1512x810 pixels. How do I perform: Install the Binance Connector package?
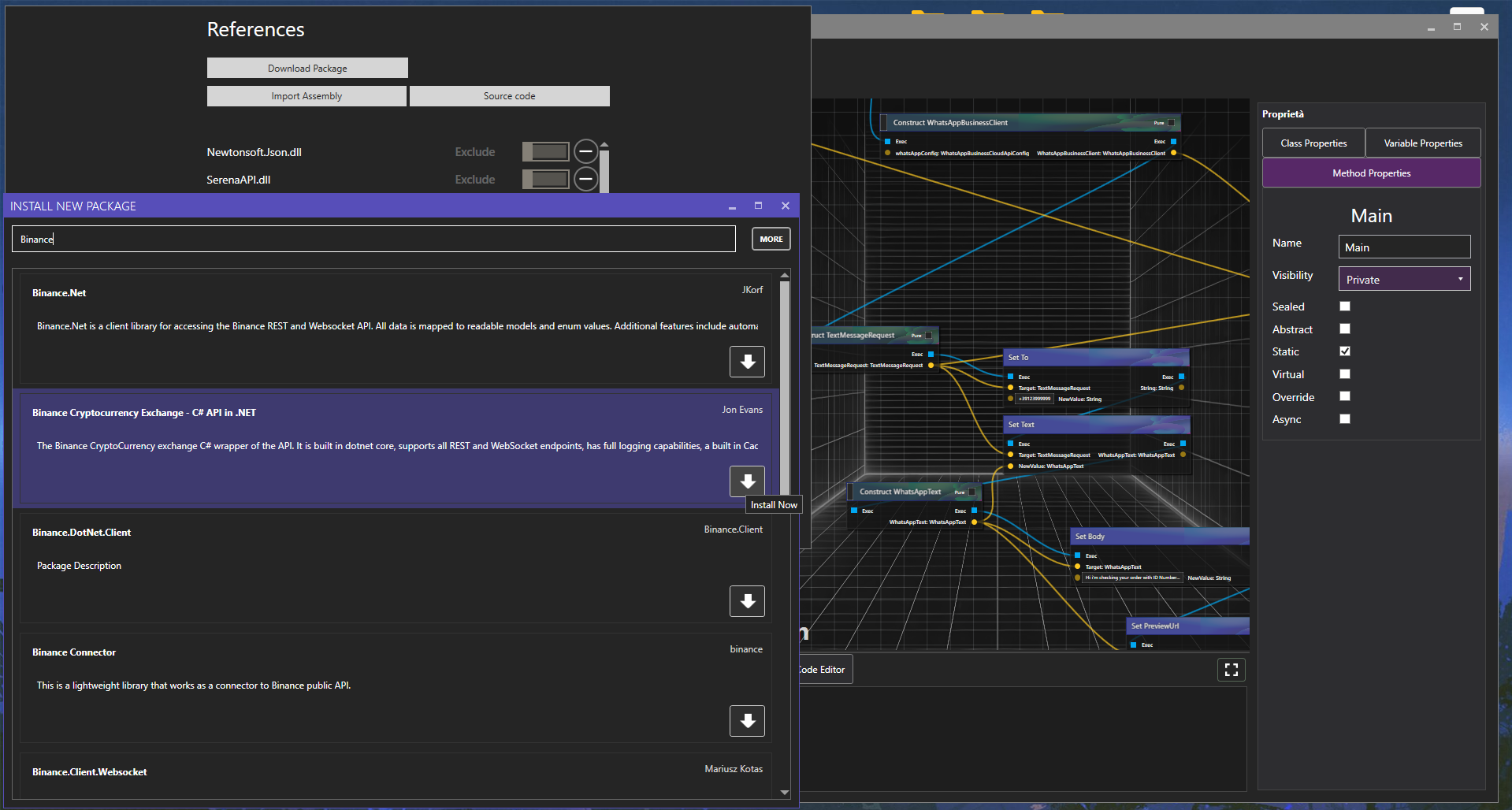point(747,721)
